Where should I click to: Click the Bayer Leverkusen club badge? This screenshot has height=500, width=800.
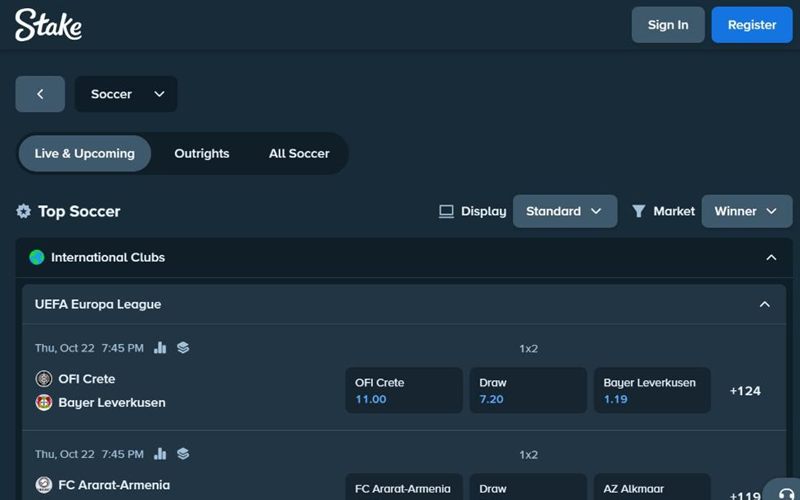click(x=44, y=403)
